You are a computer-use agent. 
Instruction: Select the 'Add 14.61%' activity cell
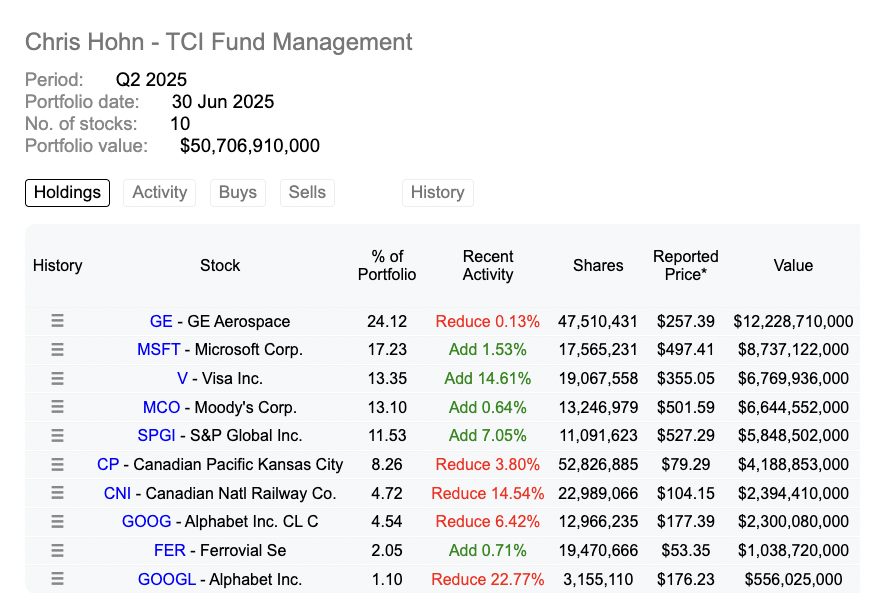pos(488,379)
